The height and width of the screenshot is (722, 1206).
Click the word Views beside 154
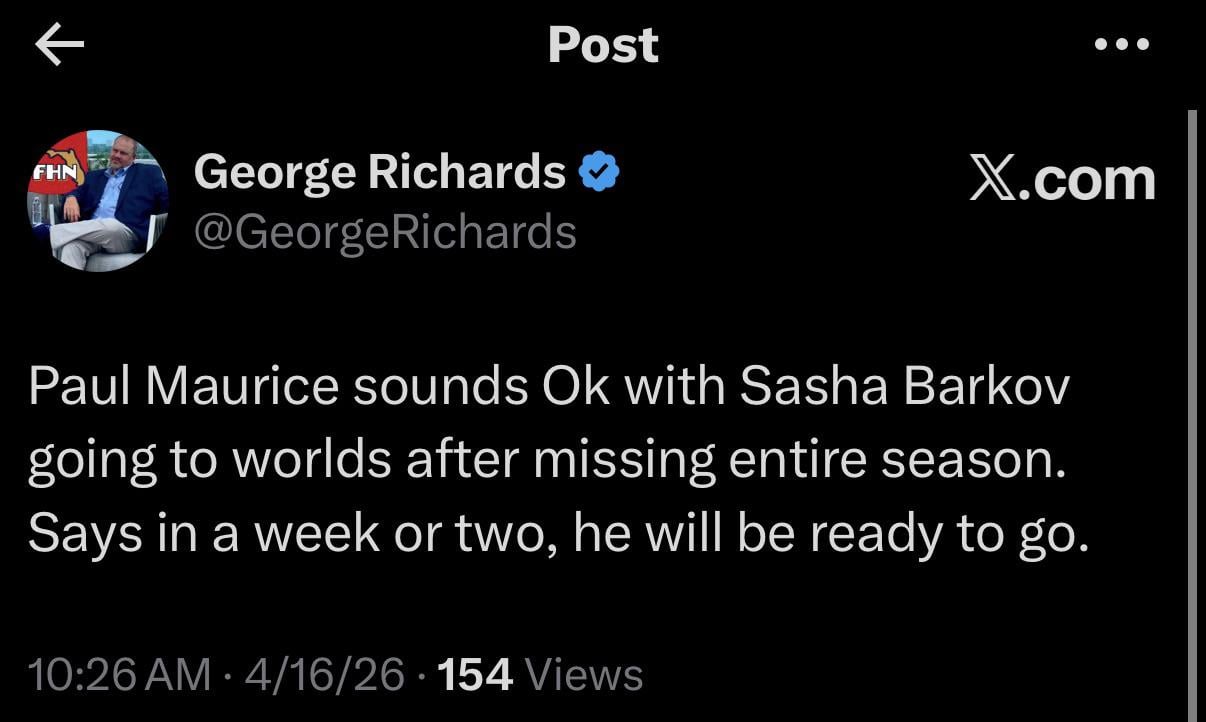coord(584,675)
